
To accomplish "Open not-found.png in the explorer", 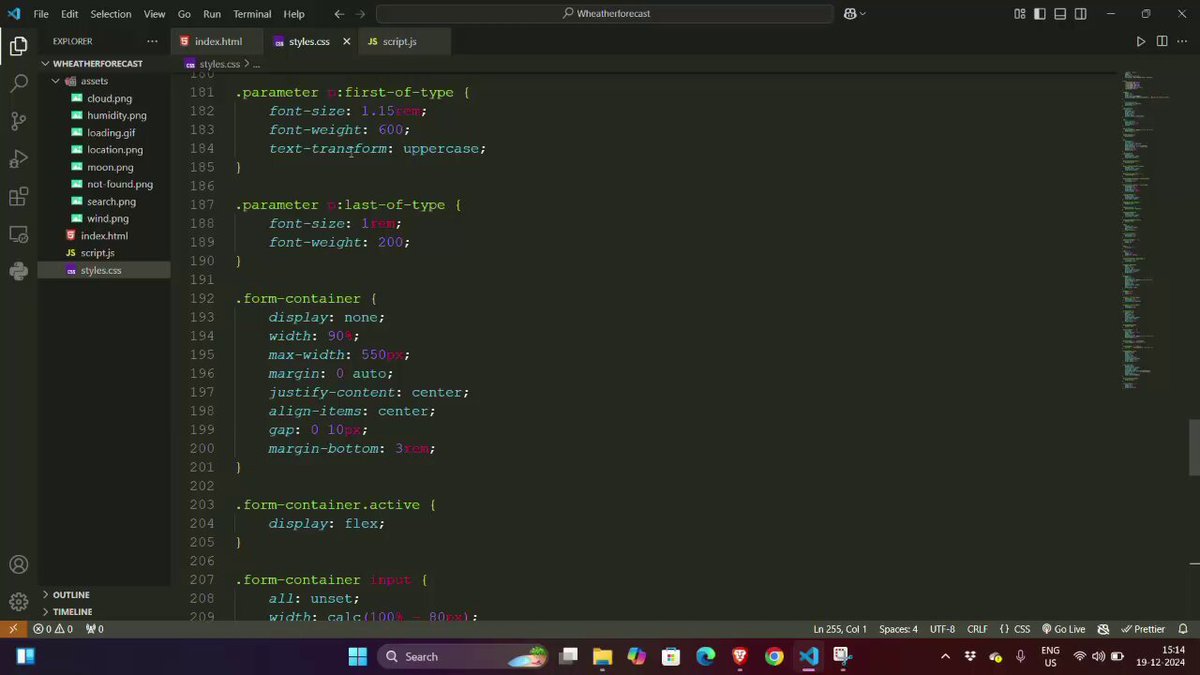I will tap(119, 184).
